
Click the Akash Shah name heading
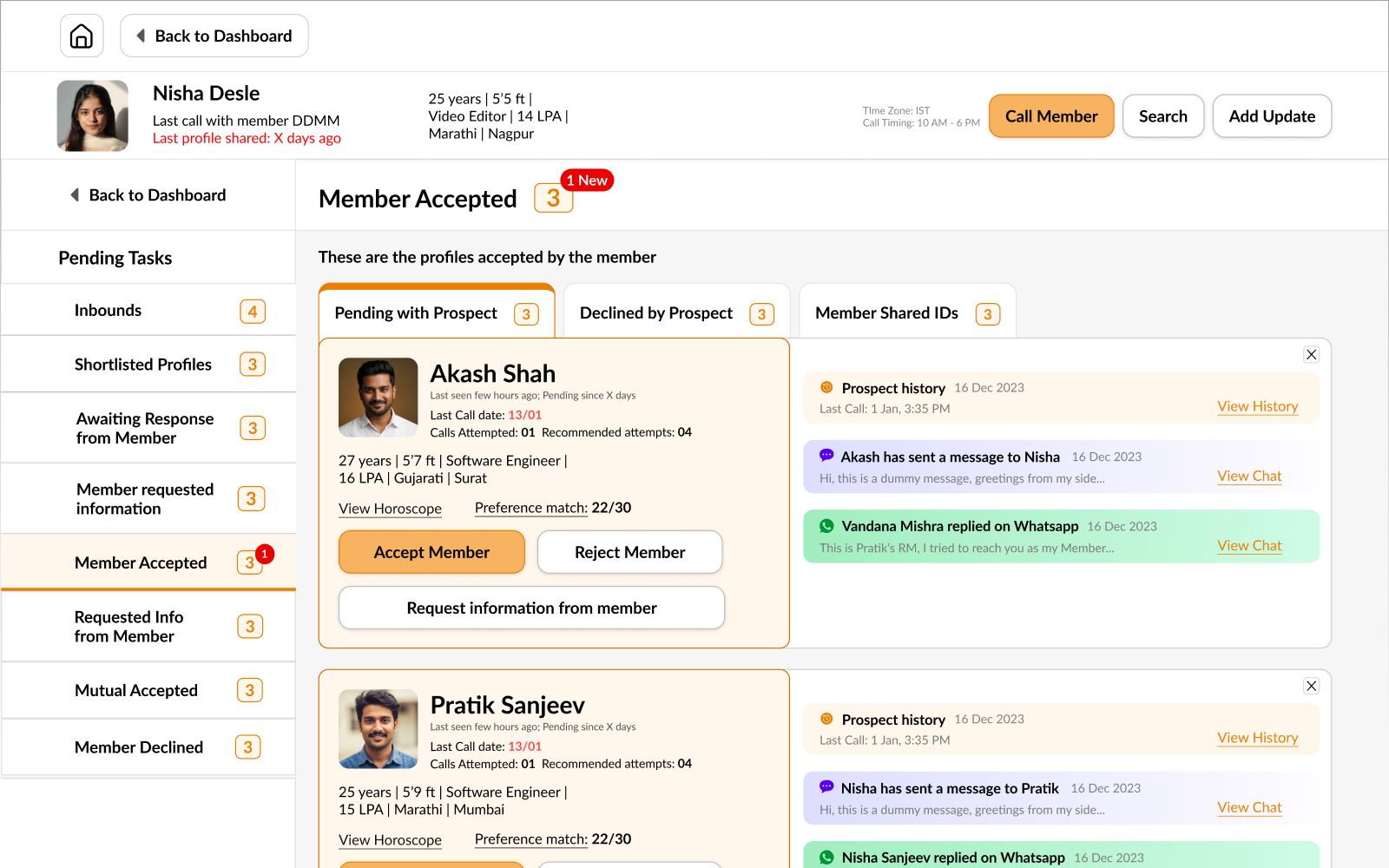492,373
